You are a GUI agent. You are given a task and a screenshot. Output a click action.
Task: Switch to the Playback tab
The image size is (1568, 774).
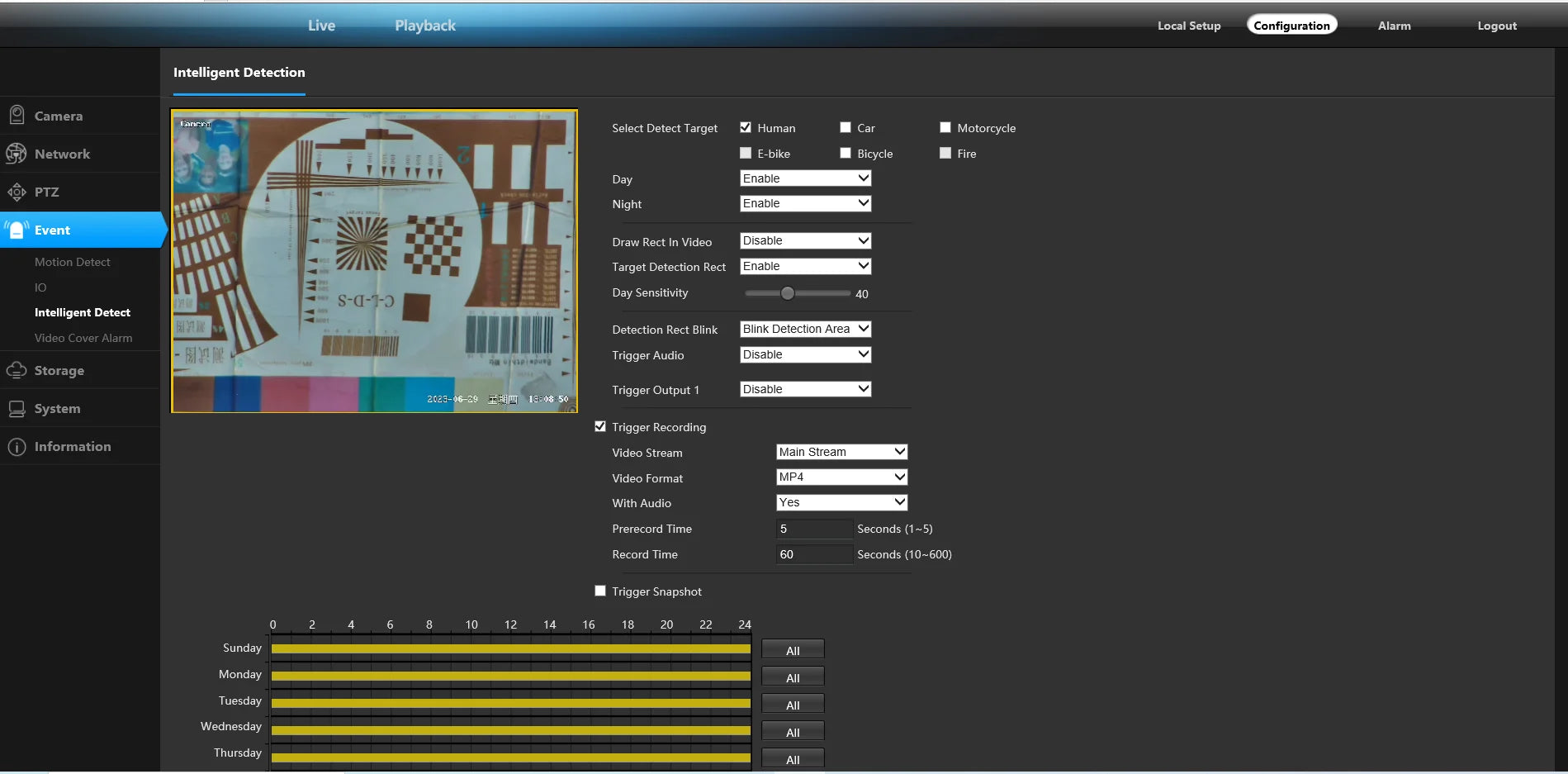pyautogui.click(x=424, y=26)
